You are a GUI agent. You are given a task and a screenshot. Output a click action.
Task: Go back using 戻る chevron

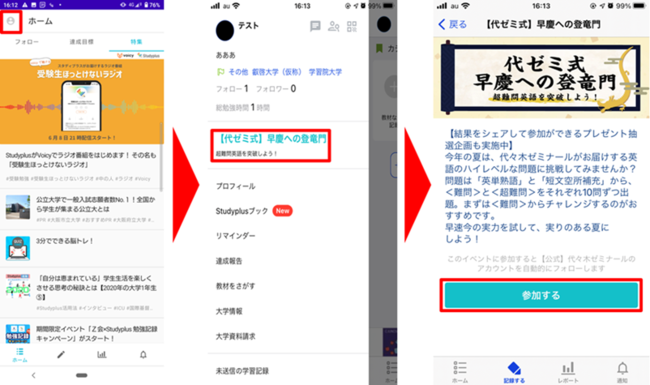click(453, 24)
